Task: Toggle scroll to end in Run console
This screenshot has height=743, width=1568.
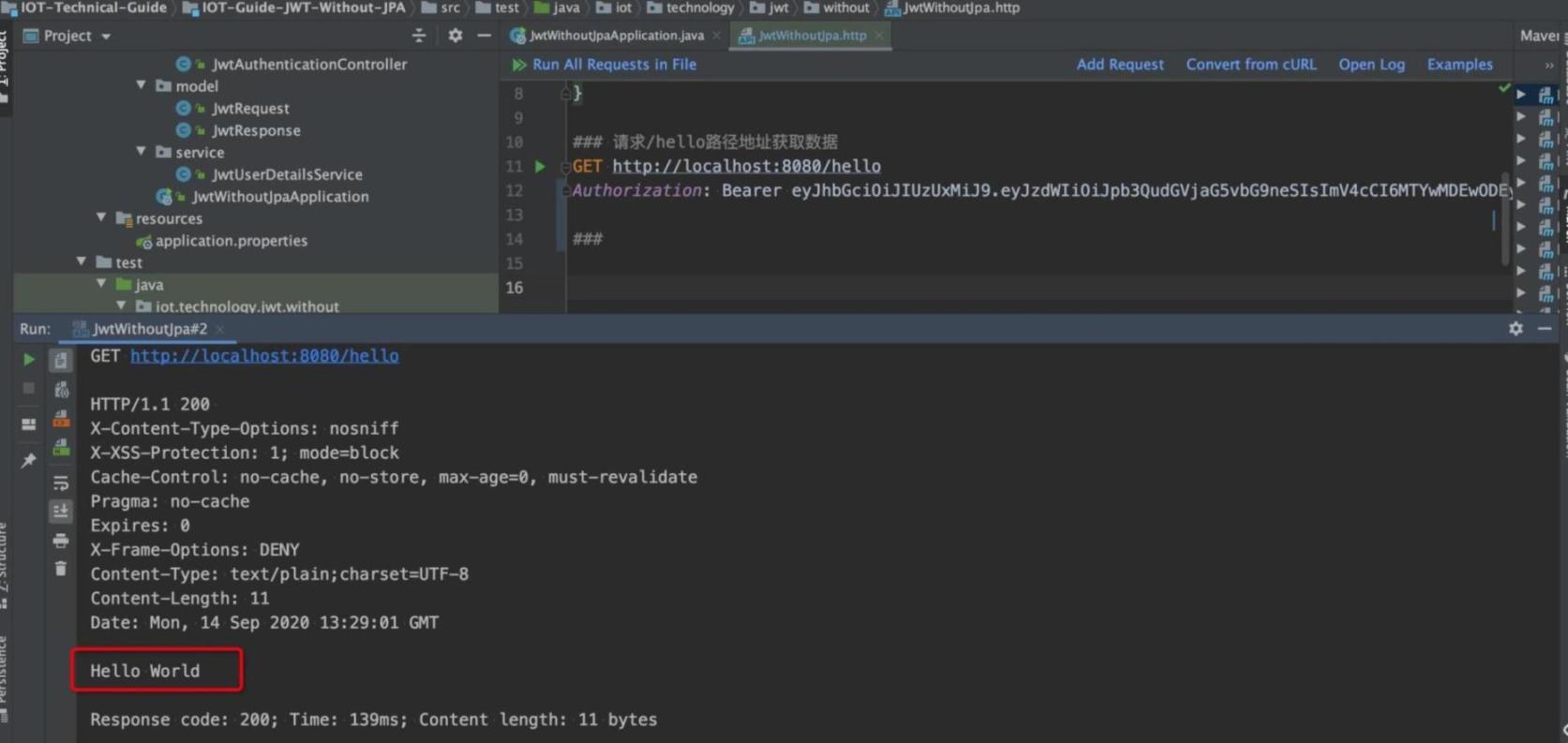Action: pyautogui.click(x=61, y=512)
